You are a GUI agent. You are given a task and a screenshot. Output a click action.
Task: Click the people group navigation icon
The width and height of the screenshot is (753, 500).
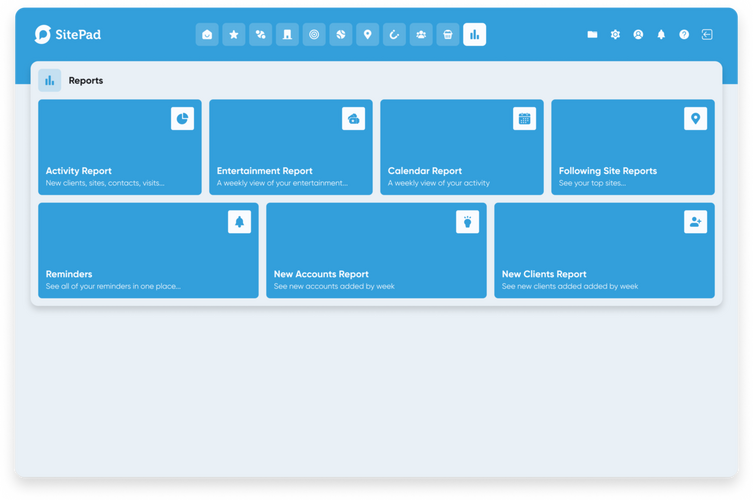point(421,35)
